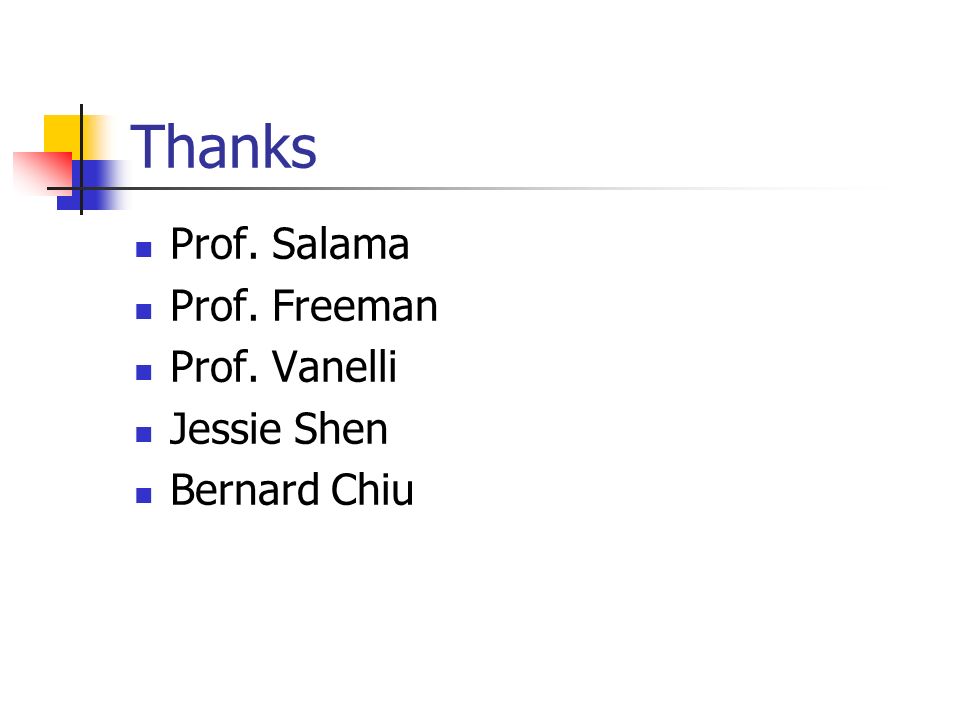
Task: Select the yellow square in the slide logo
Action: click(62, 133)
